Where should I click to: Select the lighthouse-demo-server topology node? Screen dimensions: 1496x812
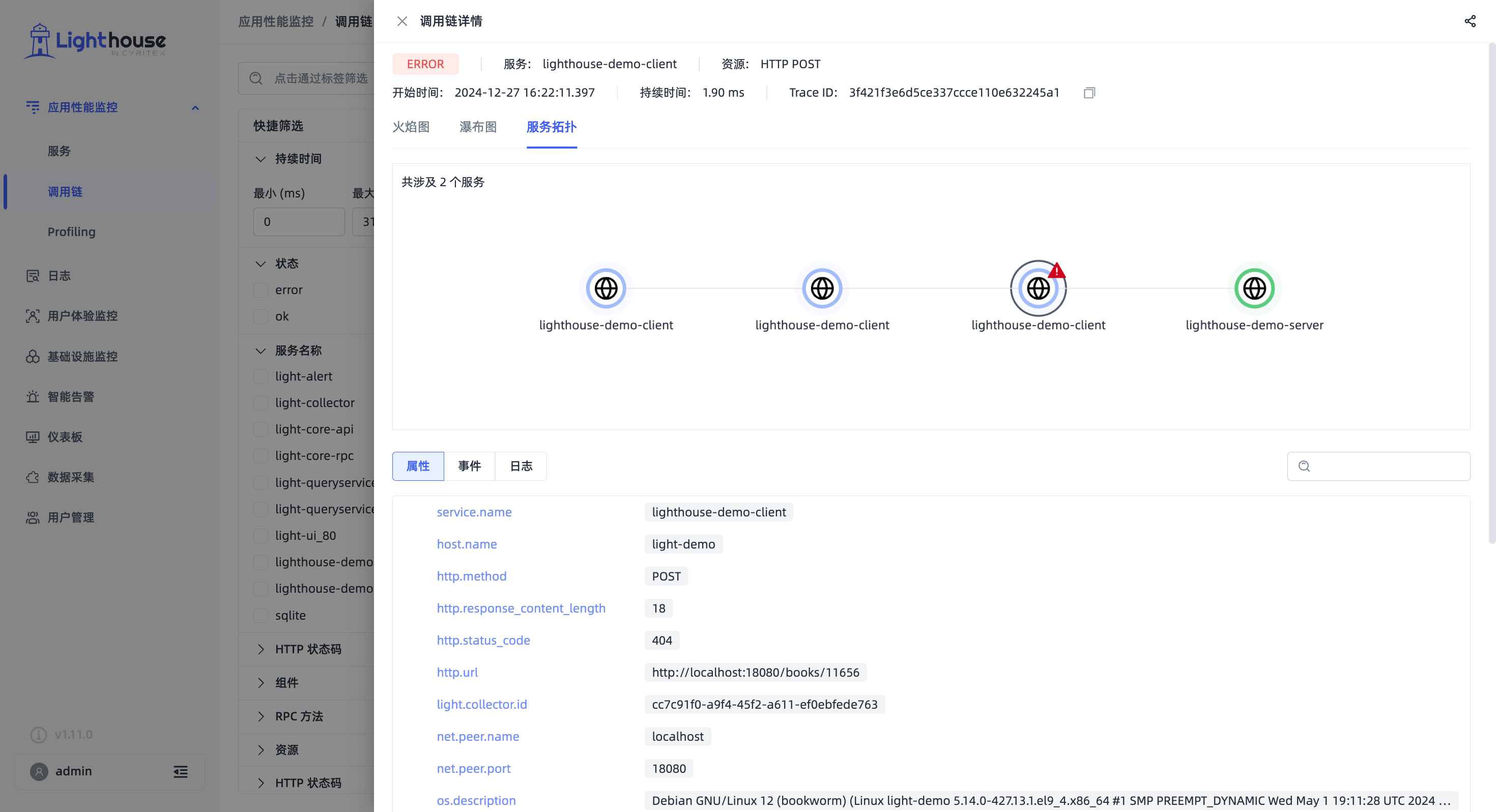tap(1254, 288)
